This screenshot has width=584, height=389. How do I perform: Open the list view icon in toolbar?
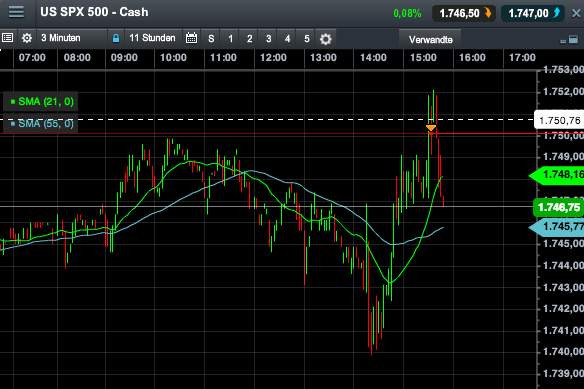[x=7, y=38]
